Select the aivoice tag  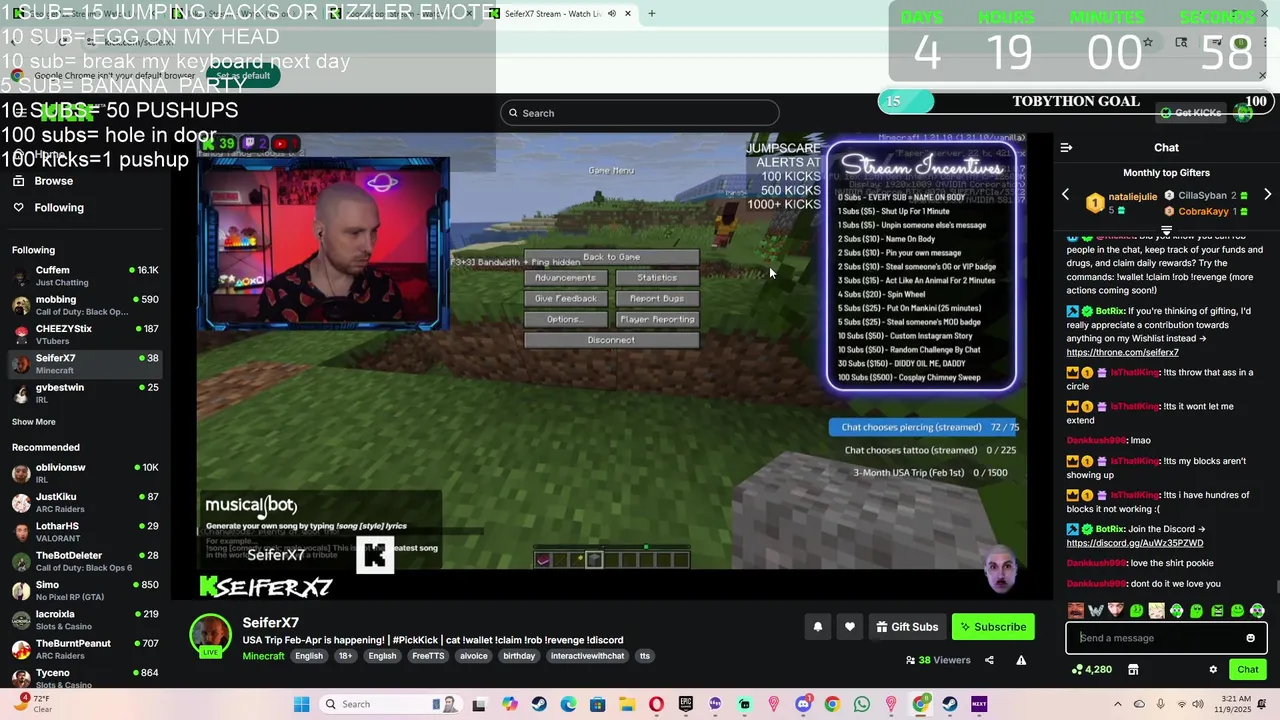click(x=473, y=656)
